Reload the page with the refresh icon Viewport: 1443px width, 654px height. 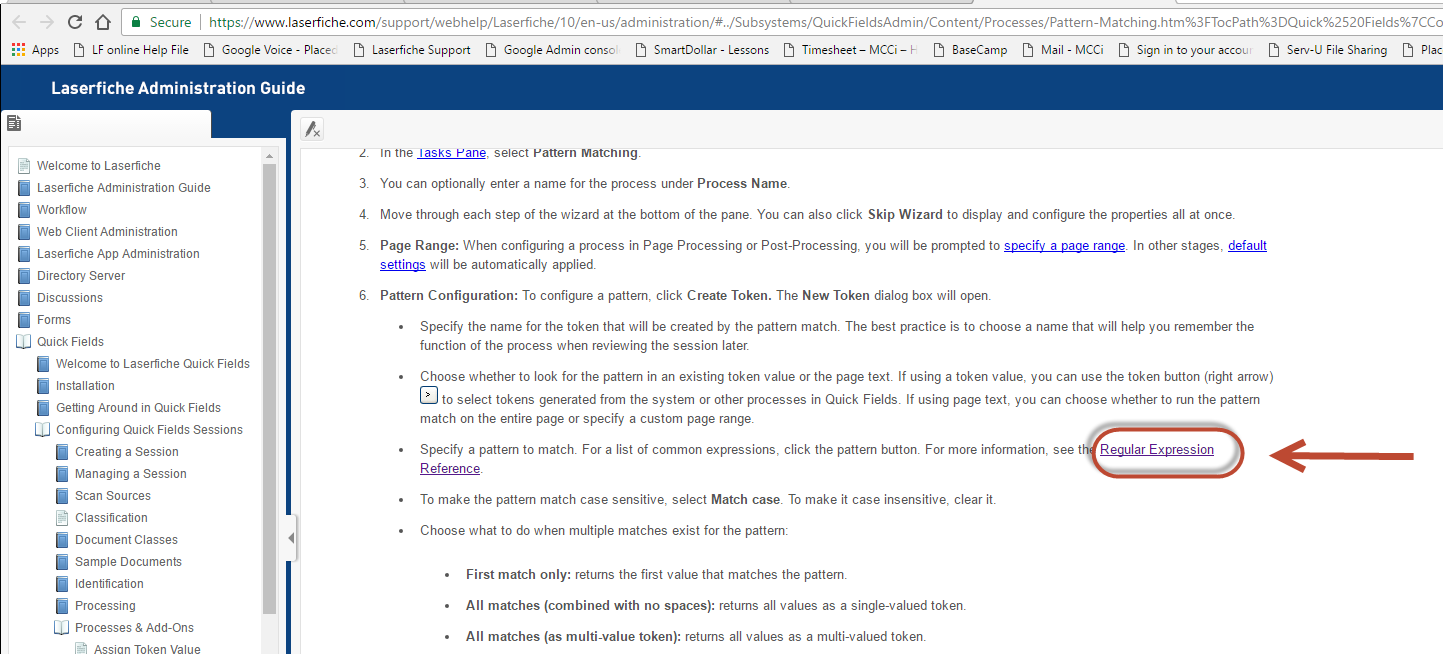pos(75,21)
